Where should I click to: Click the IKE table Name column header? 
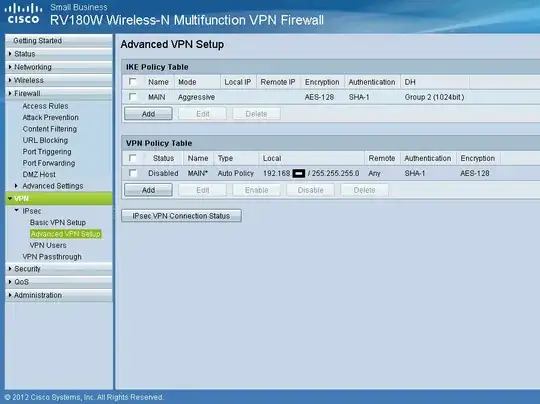pos(158,82)
